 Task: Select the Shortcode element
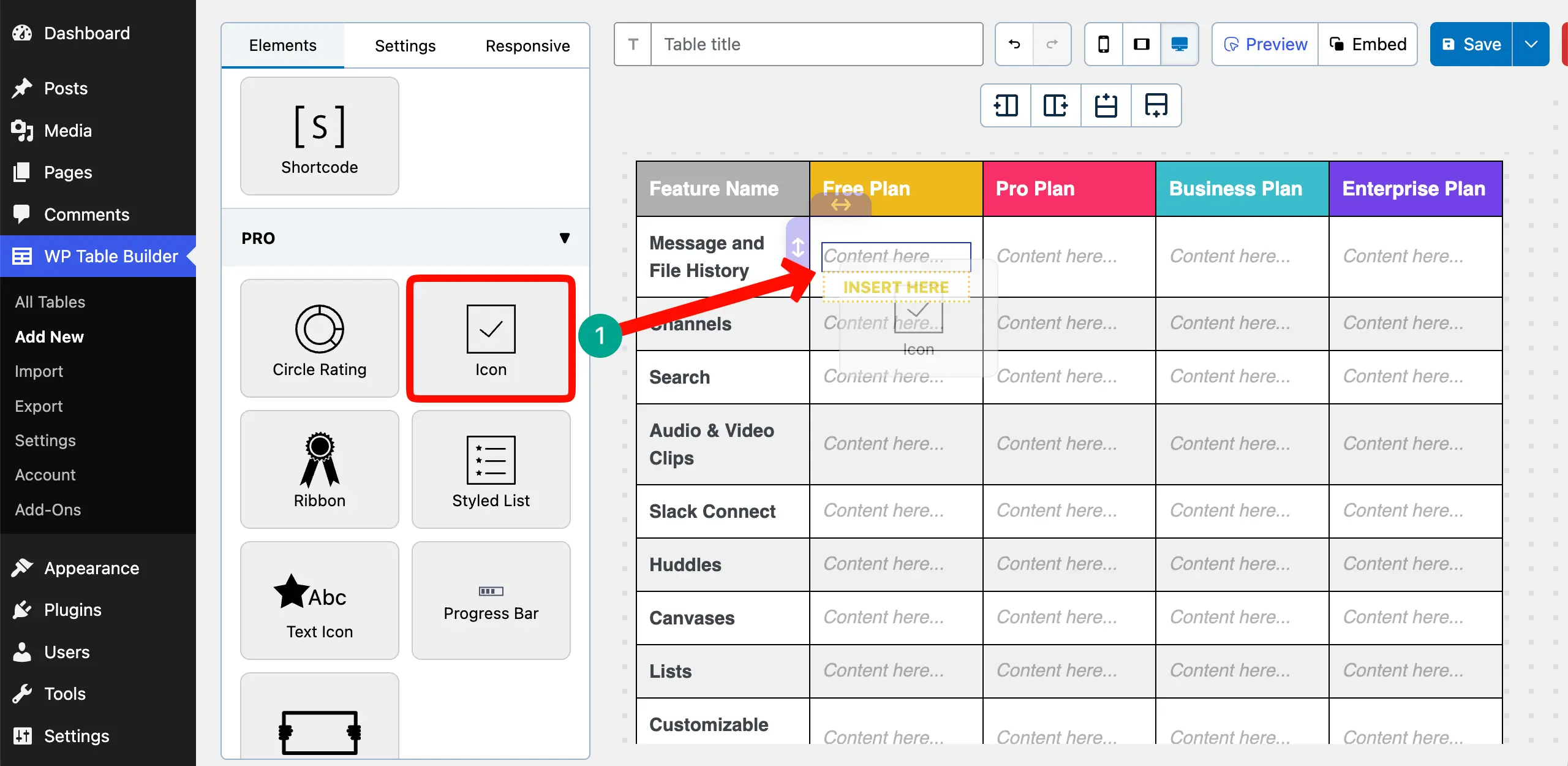(319, 135)
